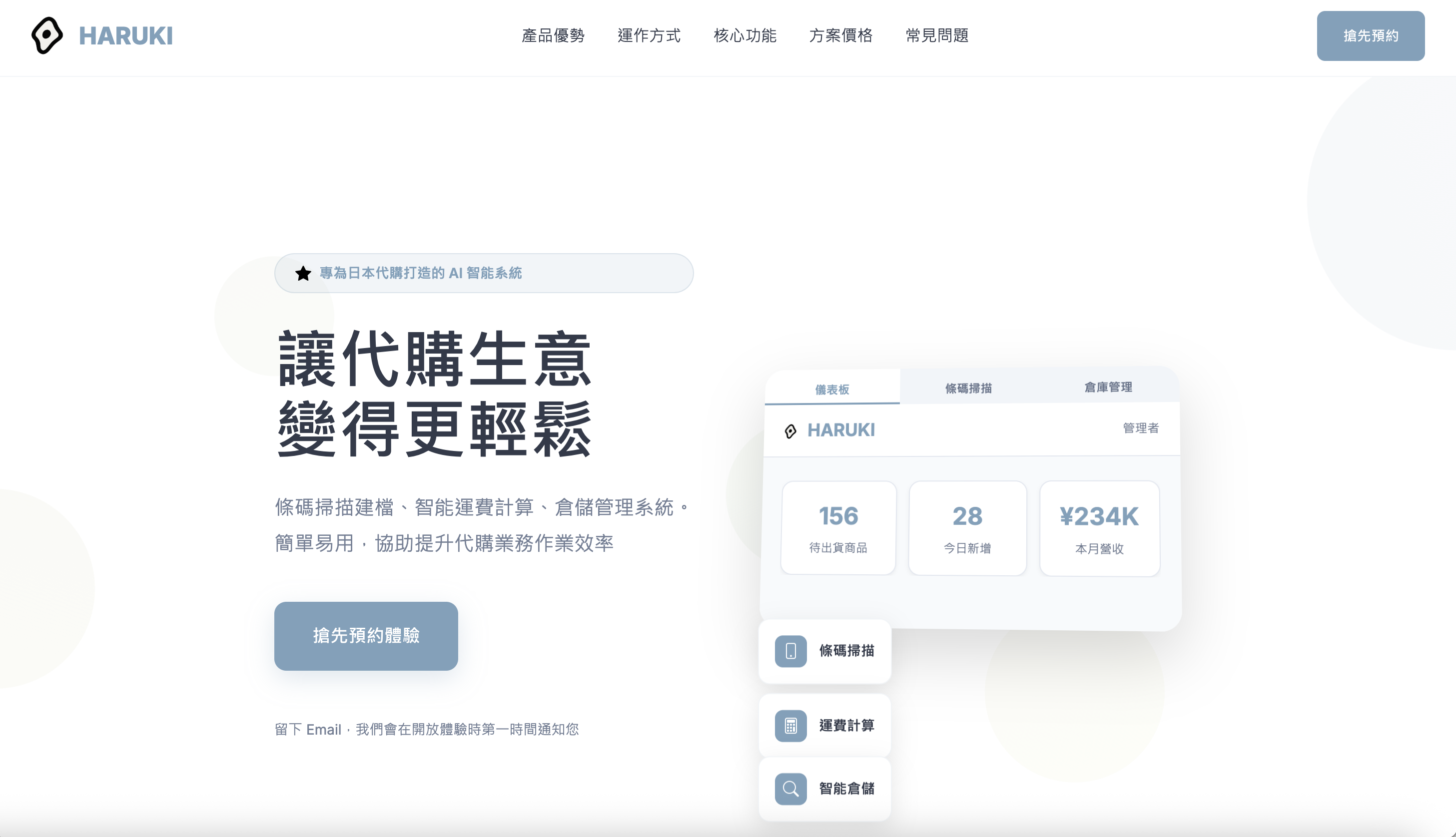Select the 條碼掃描 tab in mockup
1456x837 pixels.
(x=968, y=388)
